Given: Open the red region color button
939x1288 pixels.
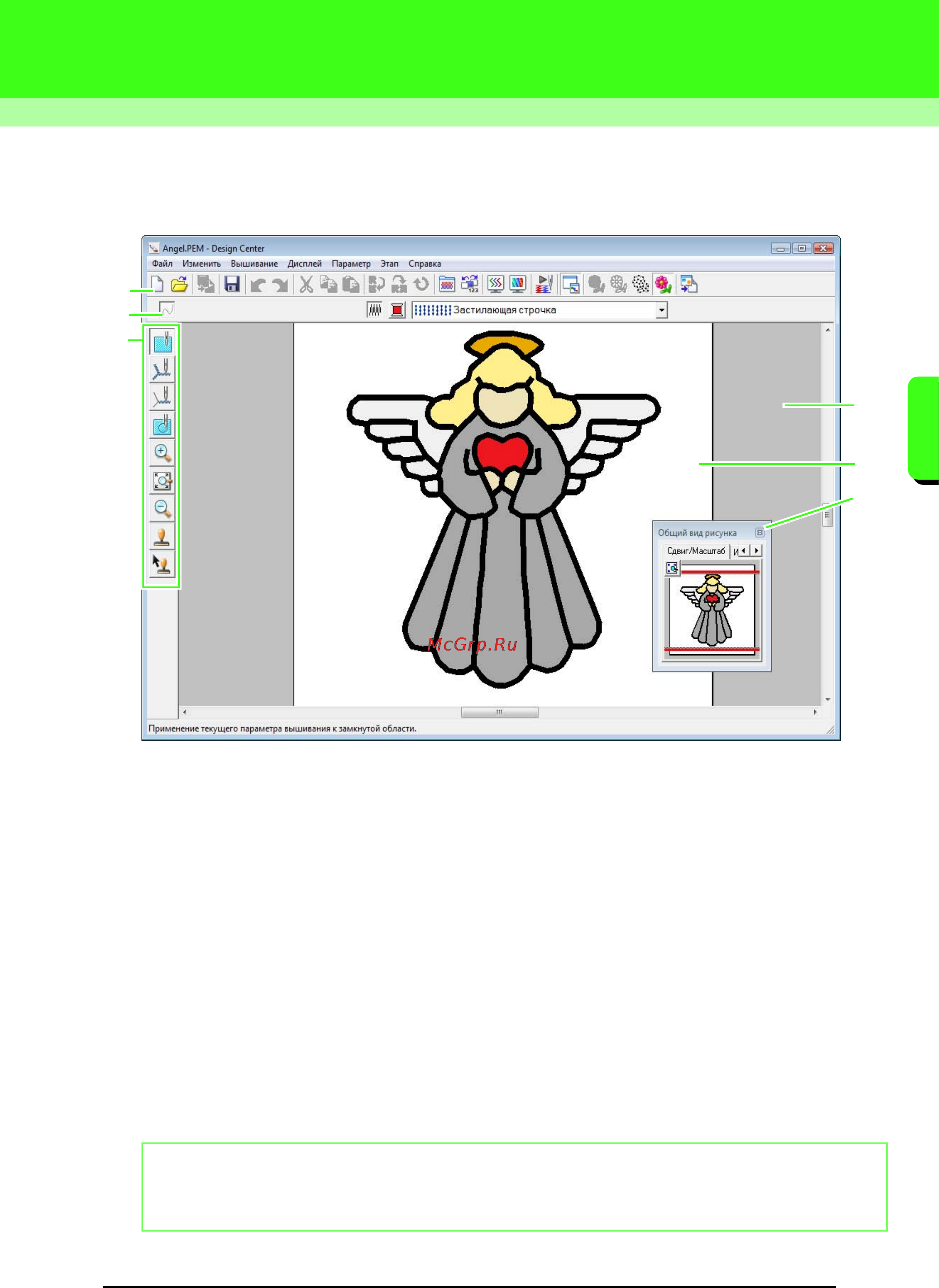Looking at the screenshot, I should [x=397, y=310].
